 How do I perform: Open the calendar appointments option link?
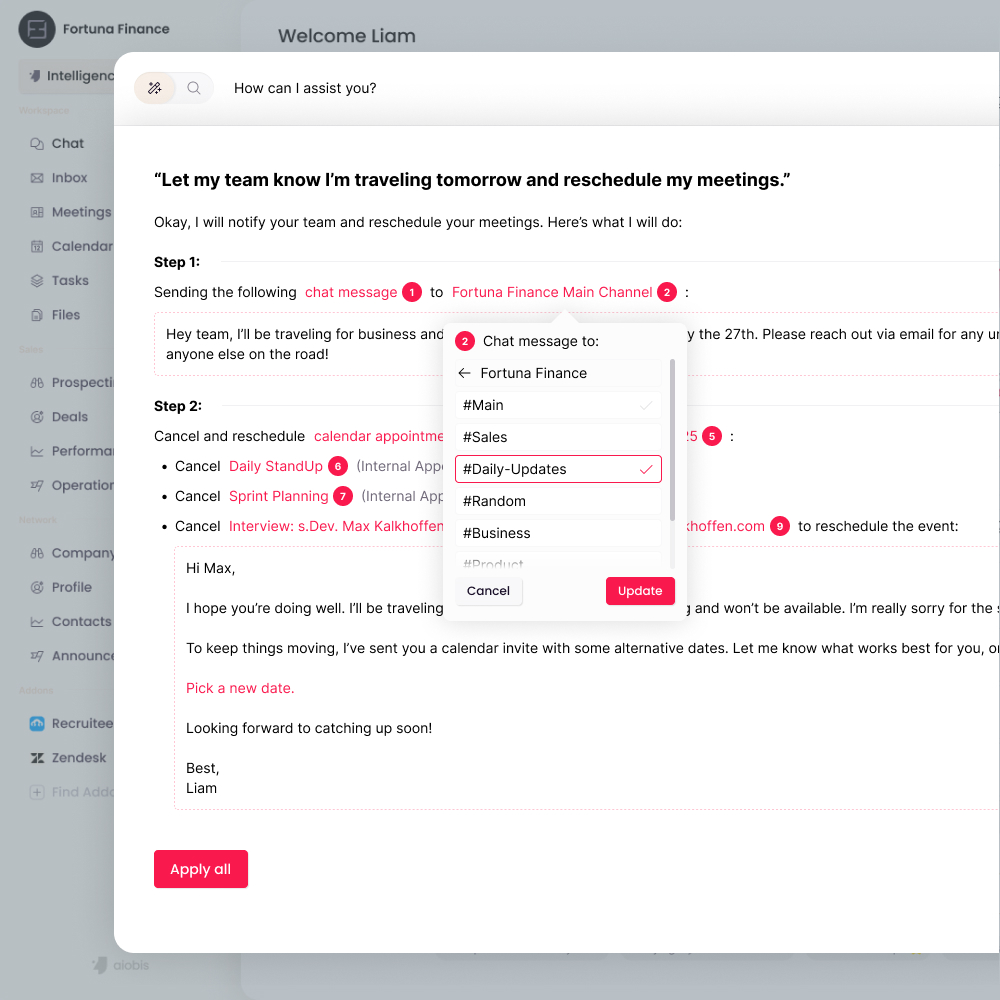379,436
